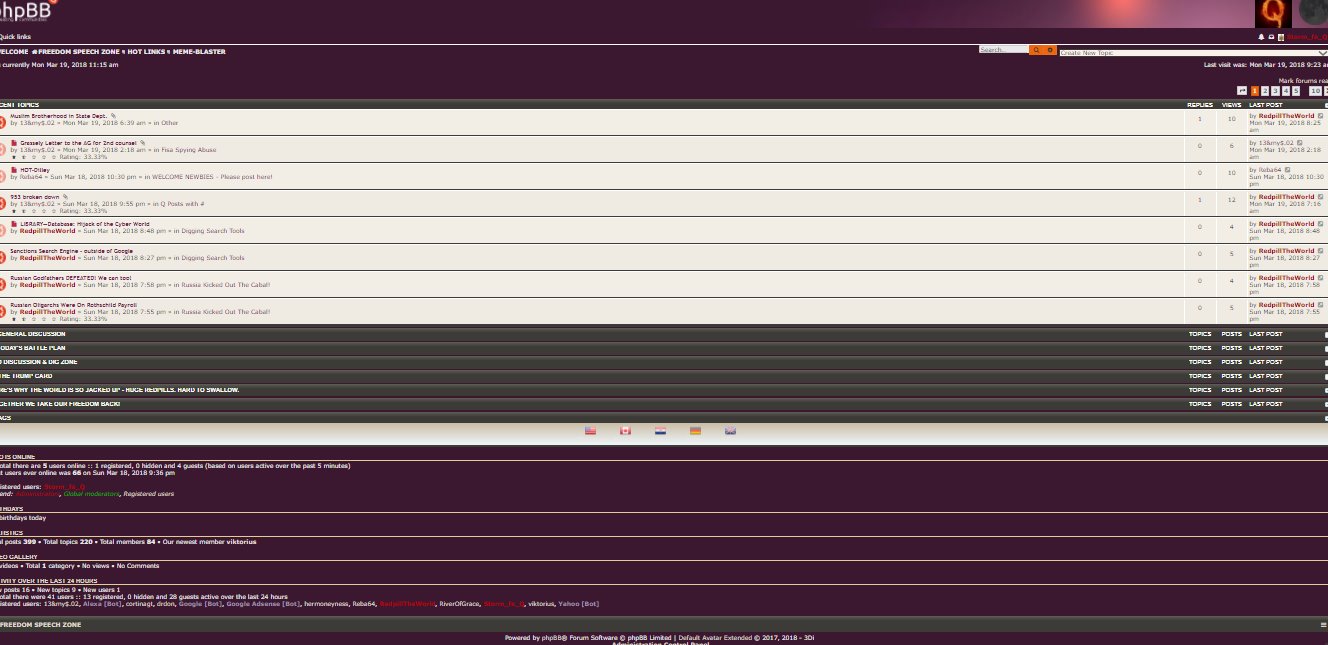Image resolution: width=1328 pixels, height=645 pixels.
Task: Expand the HOT LINKS dropdown menu
Action: [147, 51]
